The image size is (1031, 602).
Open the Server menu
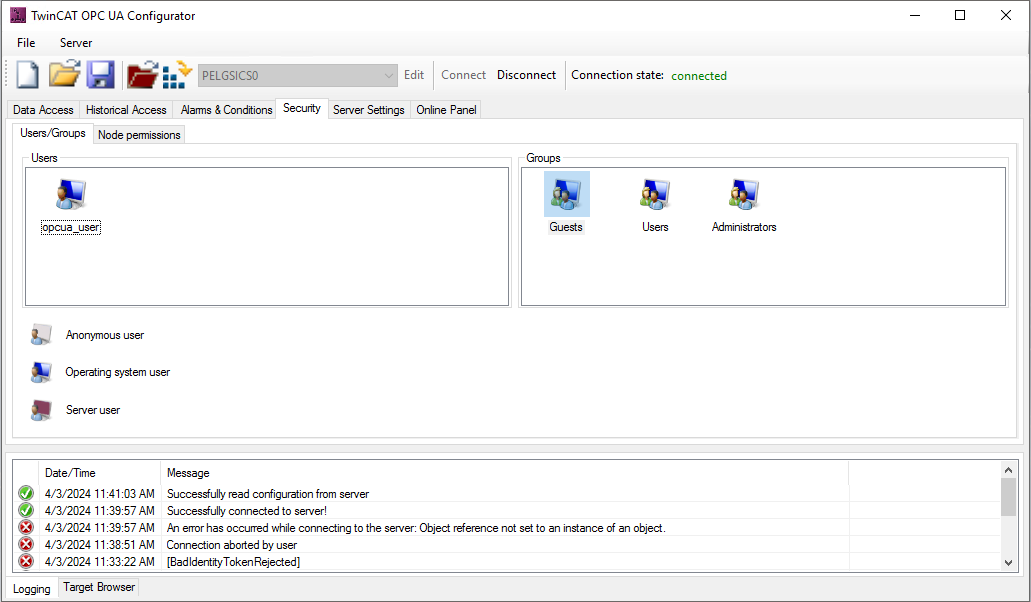(x=76, y=43)
